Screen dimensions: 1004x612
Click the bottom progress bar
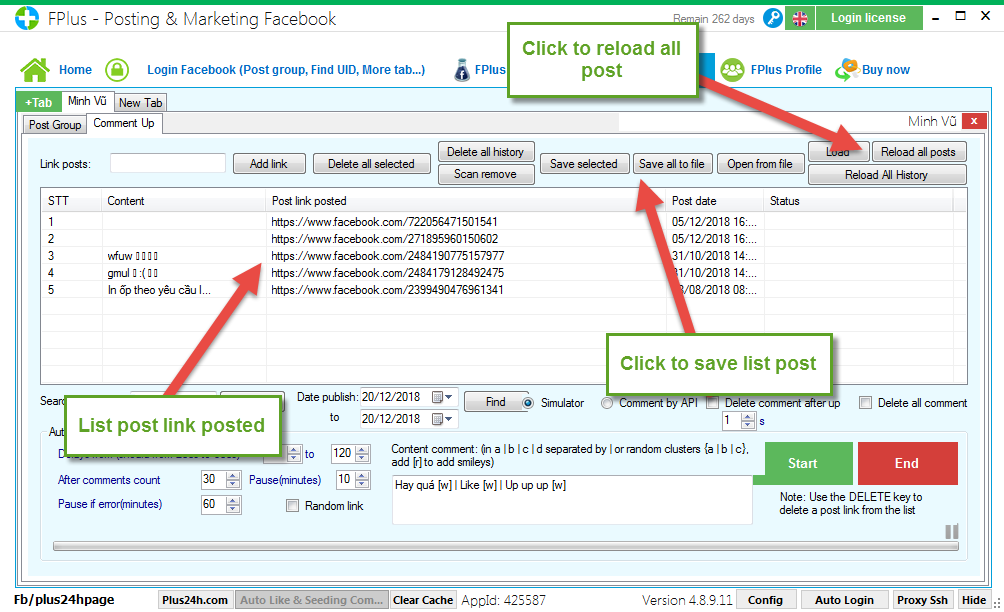(506, 546)
